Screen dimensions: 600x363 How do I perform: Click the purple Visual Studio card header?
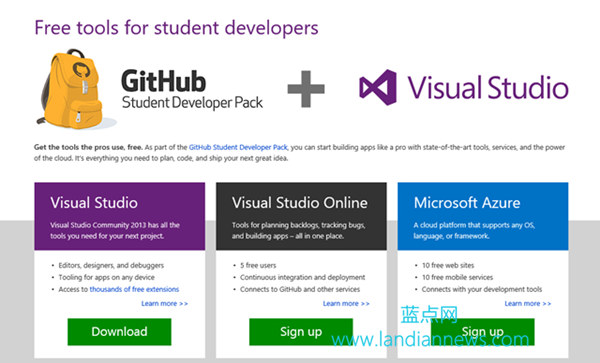(119, 216)
